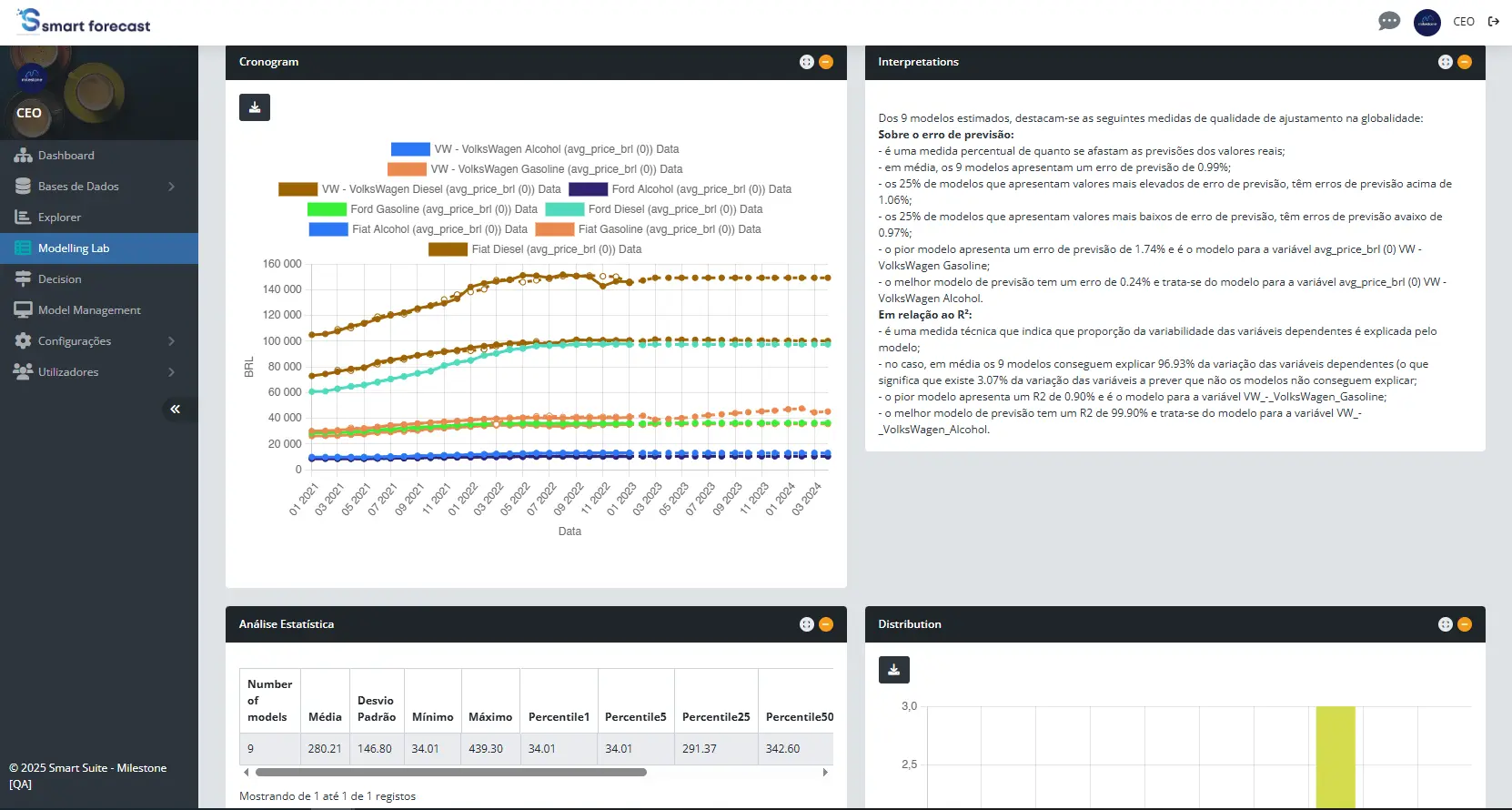This screenshot has width=1512, height=810.
Task: Click the Smart Forecast logo
Action: click(84, 22)
